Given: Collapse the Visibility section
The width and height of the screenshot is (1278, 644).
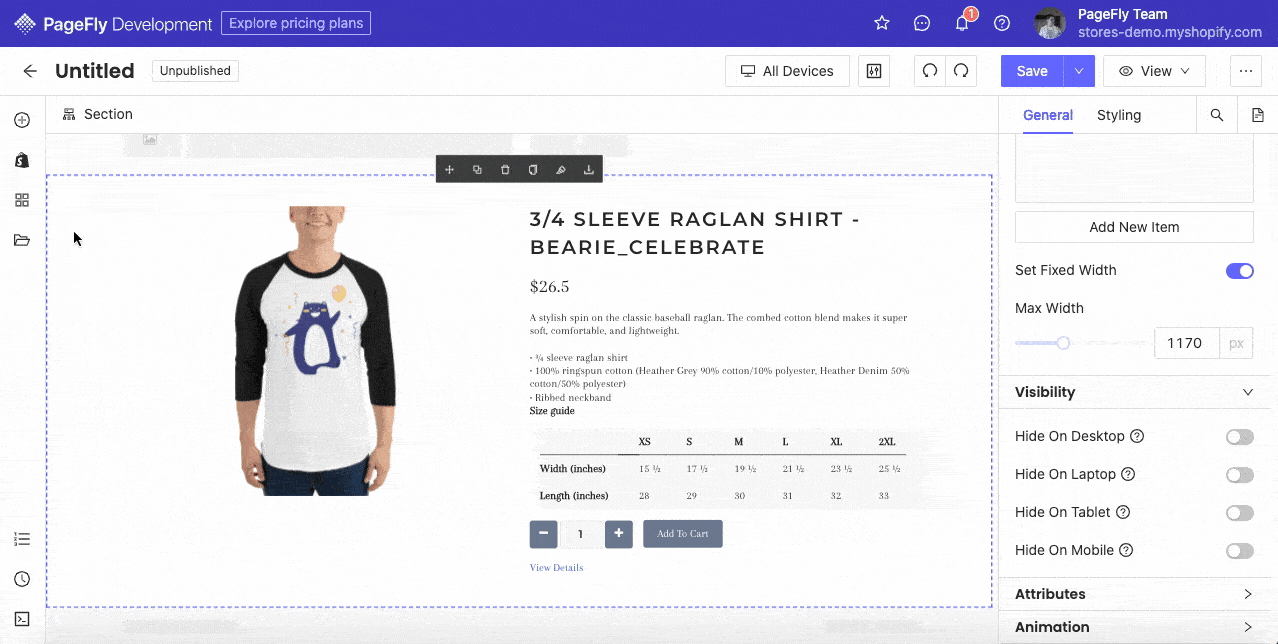Looking at the screenshot, I should click(1134, 392).
